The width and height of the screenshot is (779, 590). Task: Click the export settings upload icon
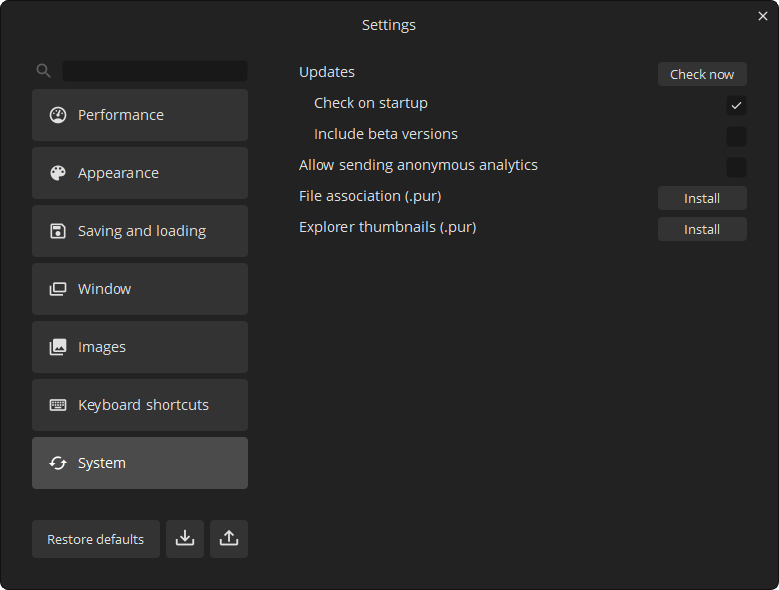[x=229, y=539]
